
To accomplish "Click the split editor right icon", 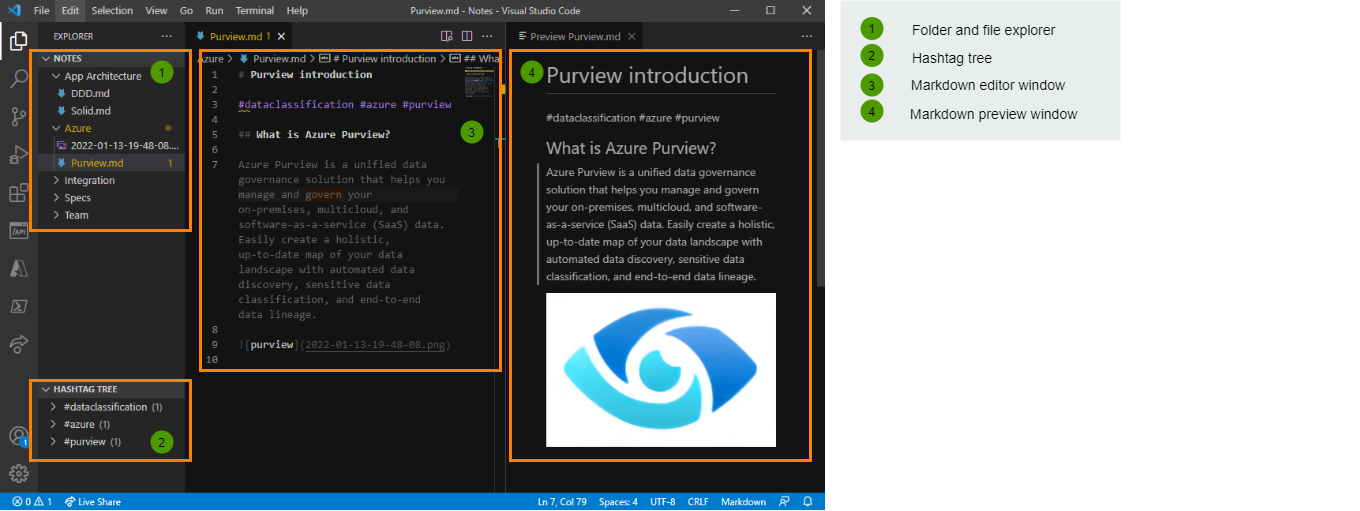I will 467,36.
